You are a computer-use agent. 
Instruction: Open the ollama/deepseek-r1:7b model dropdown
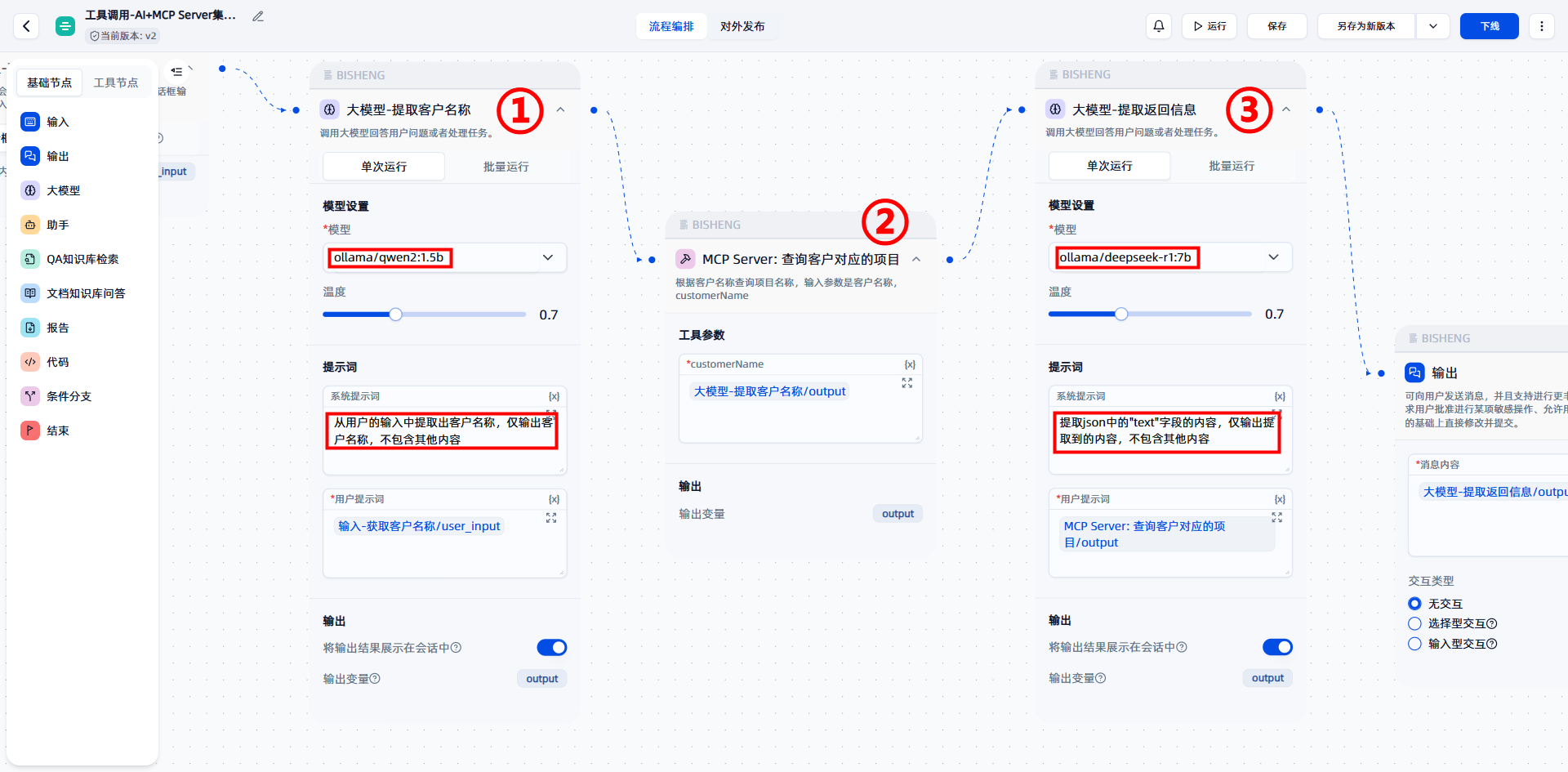click(x=1272, y=257)
